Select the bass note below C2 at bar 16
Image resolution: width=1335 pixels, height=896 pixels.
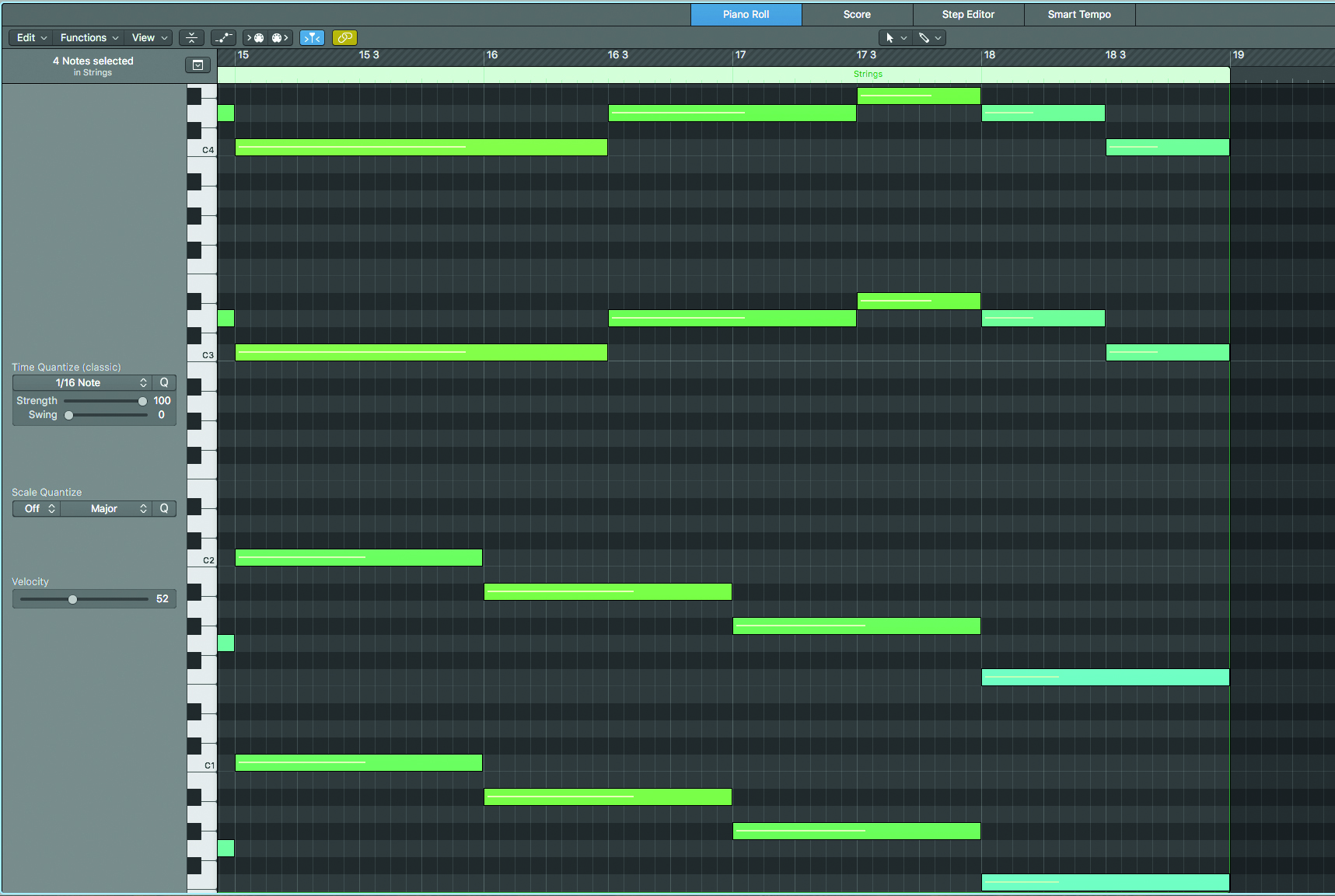click(608, 591)
